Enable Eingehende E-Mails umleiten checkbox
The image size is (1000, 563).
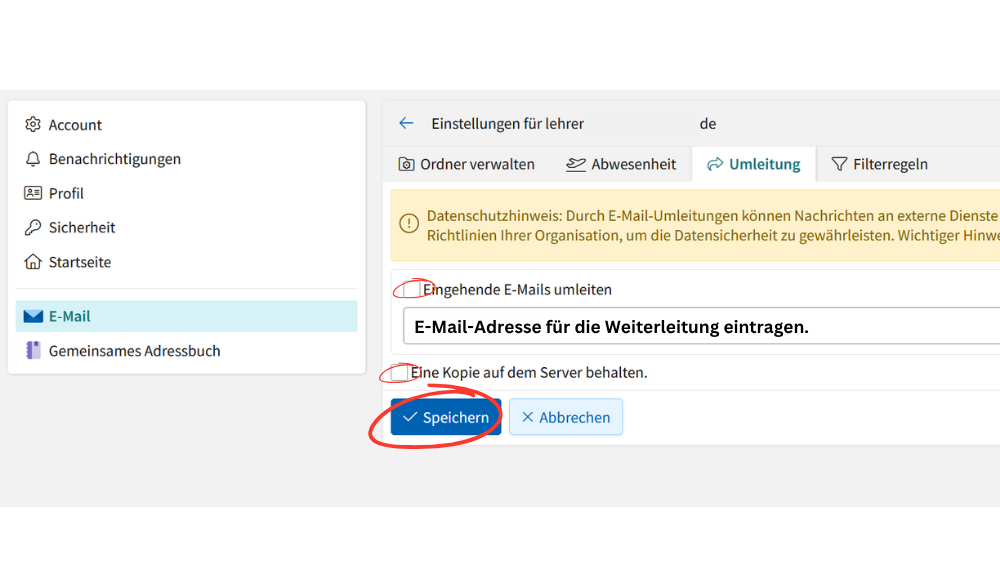(x=411, y=289)
